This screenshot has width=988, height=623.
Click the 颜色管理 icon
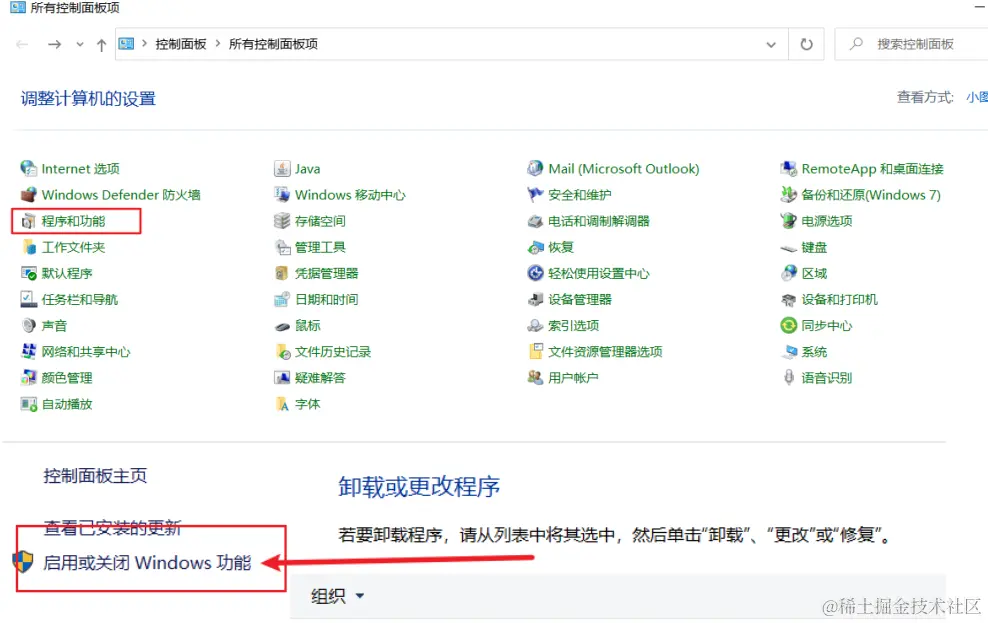coord(28,378)
